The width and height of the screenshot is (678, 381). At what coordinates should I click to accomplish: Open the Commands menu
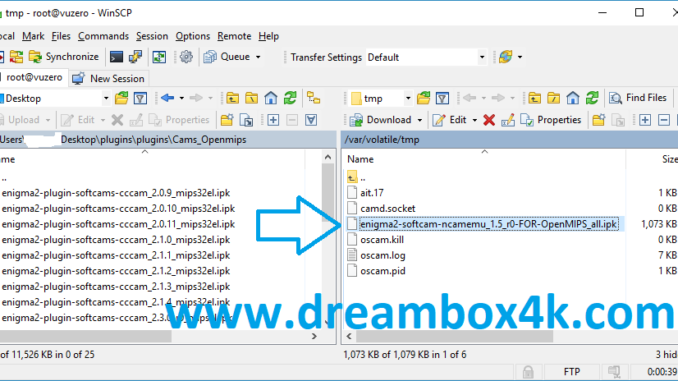103,36
